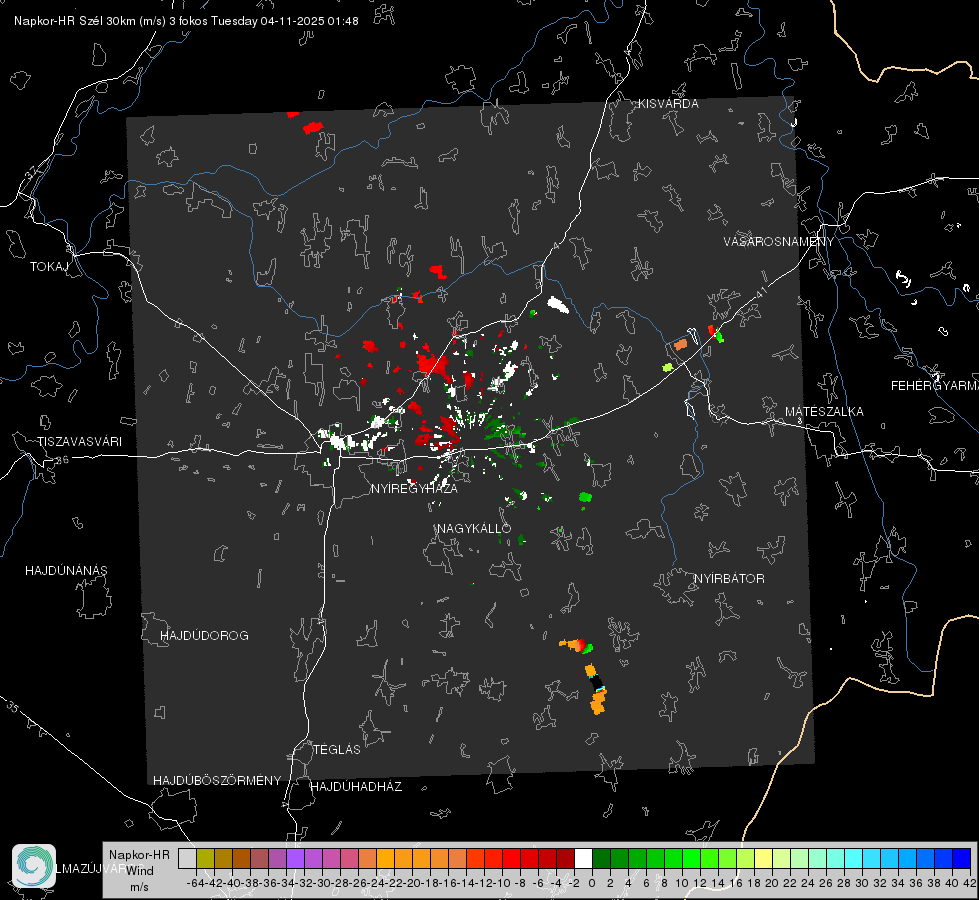This screenshot has width=979, height=900.
Task: Click the HAJDÚDOROG town label
Action: [x=204, y=636]
